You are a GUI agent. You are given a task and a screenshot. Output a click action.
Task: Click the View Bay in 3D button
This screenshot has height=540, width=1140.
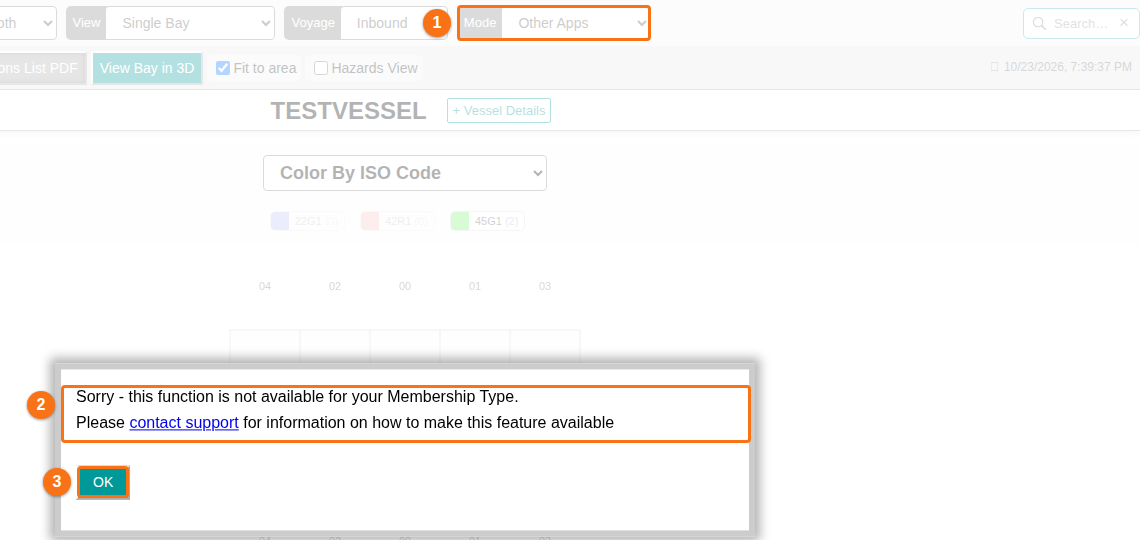point(147,68)
